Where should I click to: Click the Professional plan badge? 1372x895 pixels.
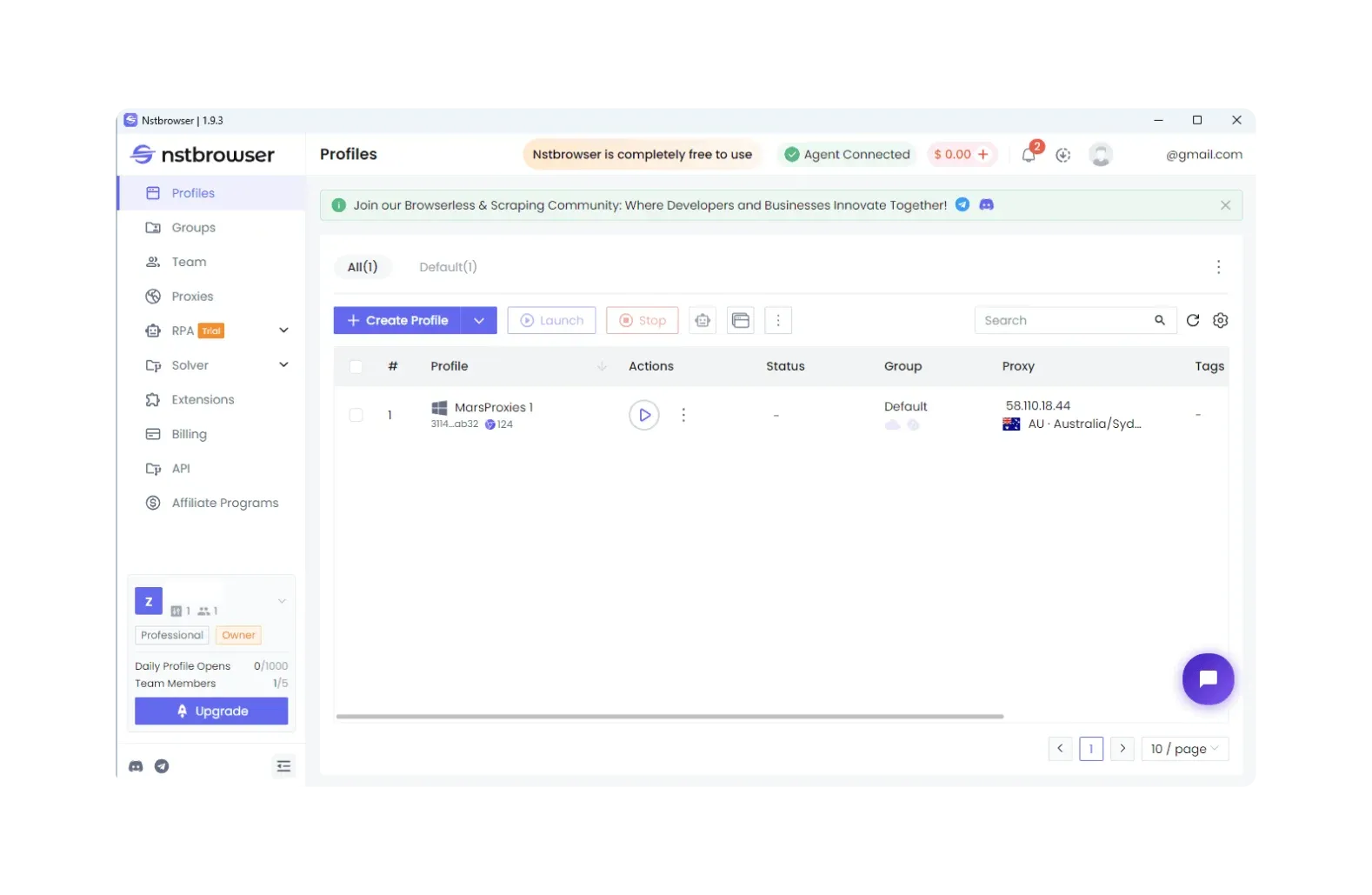pyautogui.click(x=172, y=635)
